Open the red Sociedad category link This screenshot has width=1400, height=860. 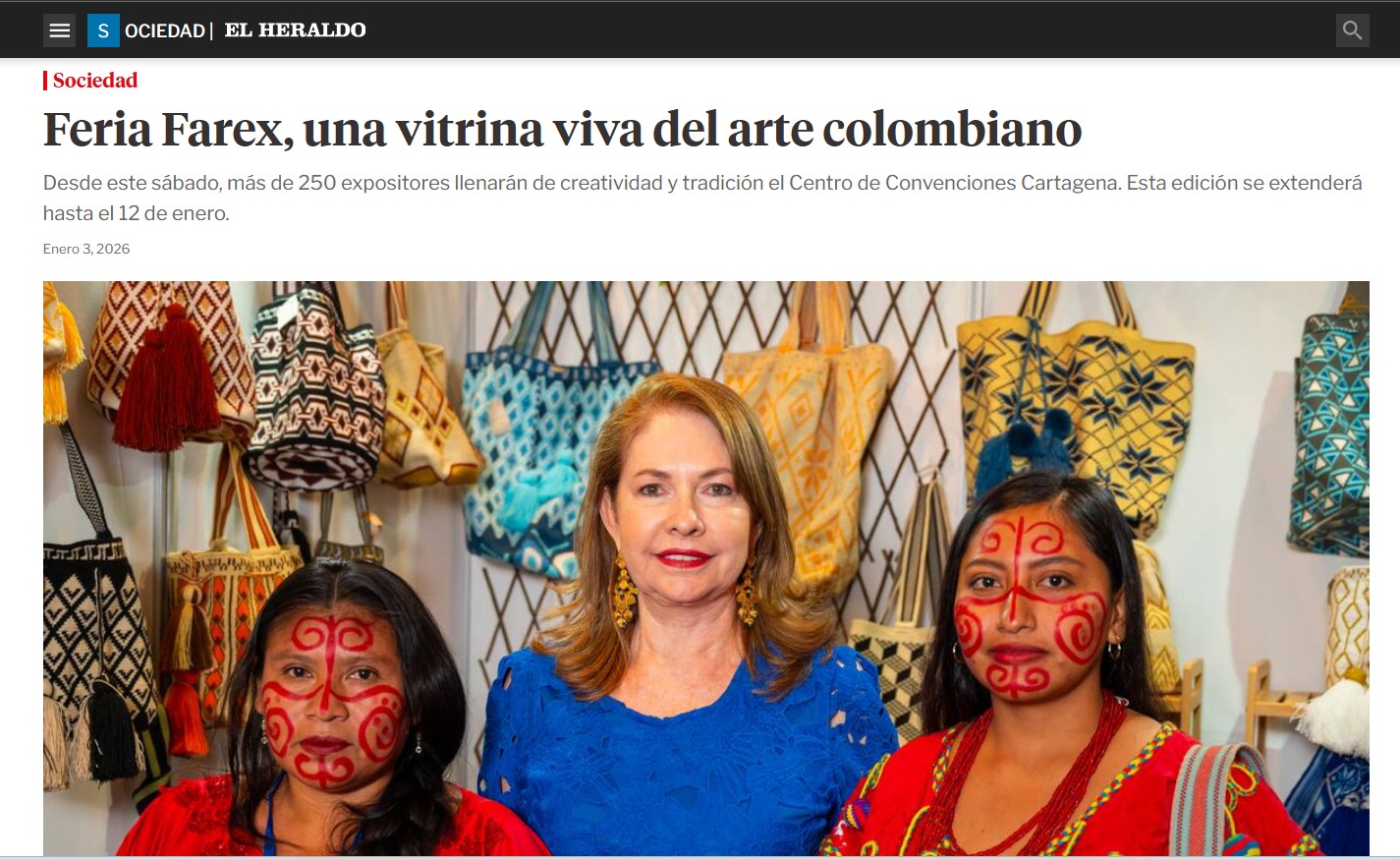pos(94,81)
